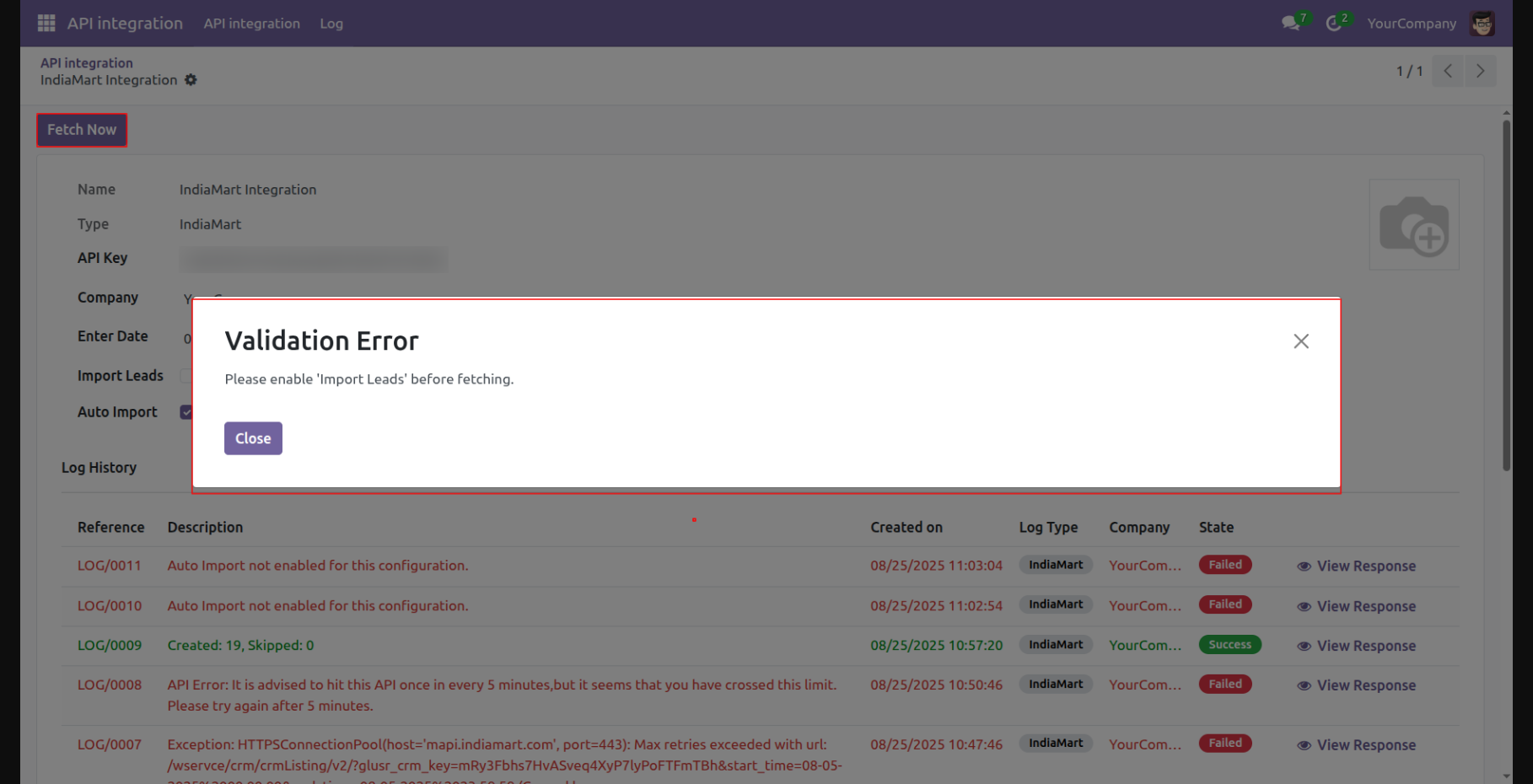Open log row LOG/0011 reference
Image resolution: width=1533 pixels, height=784 pixels.
click(x=110, y=566)
